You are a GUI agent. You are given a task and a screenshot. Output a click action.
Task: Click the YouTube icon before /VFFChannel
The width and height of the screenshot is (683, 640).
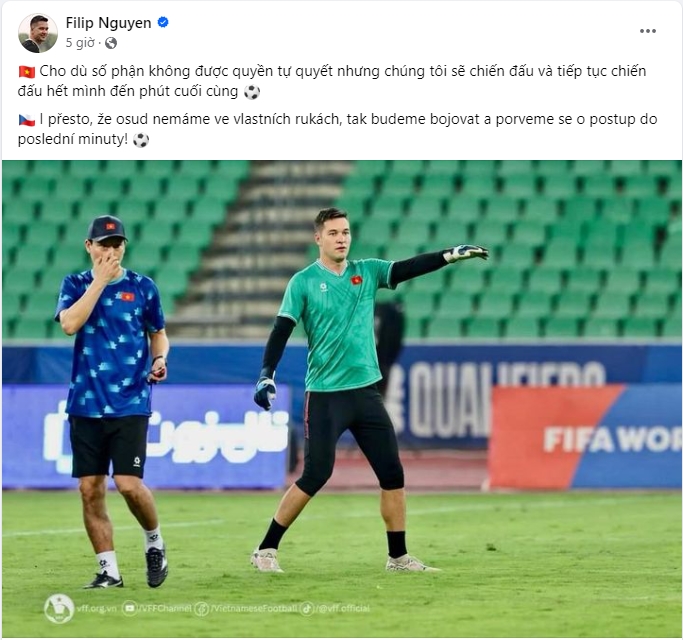click(129, 608)
